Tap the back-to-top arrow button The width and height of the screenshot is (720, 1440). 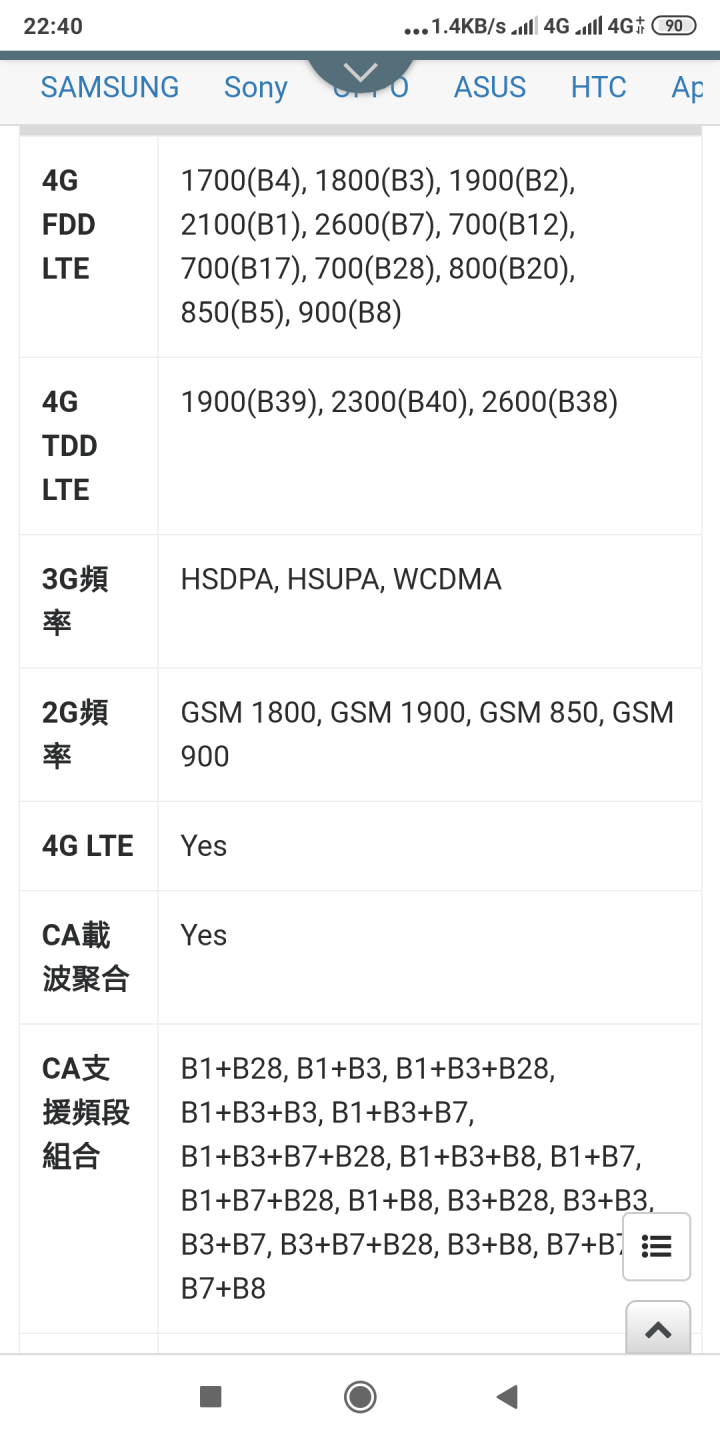(x=658, y=1328)
